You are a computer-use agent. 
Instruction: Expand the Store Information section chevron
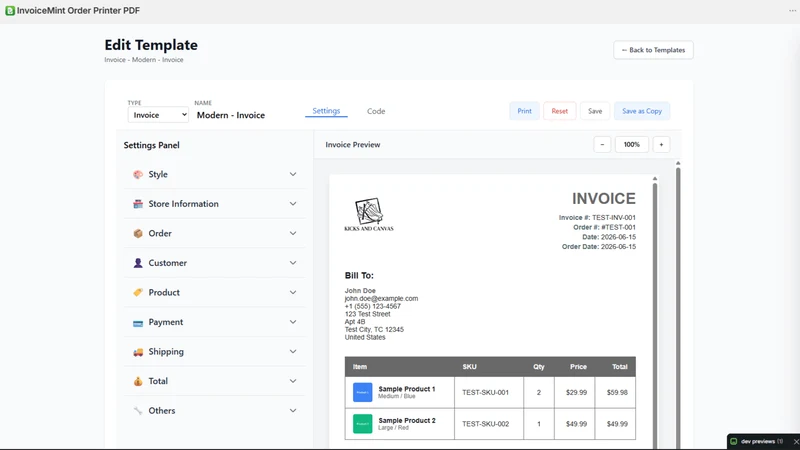point(293,204)
